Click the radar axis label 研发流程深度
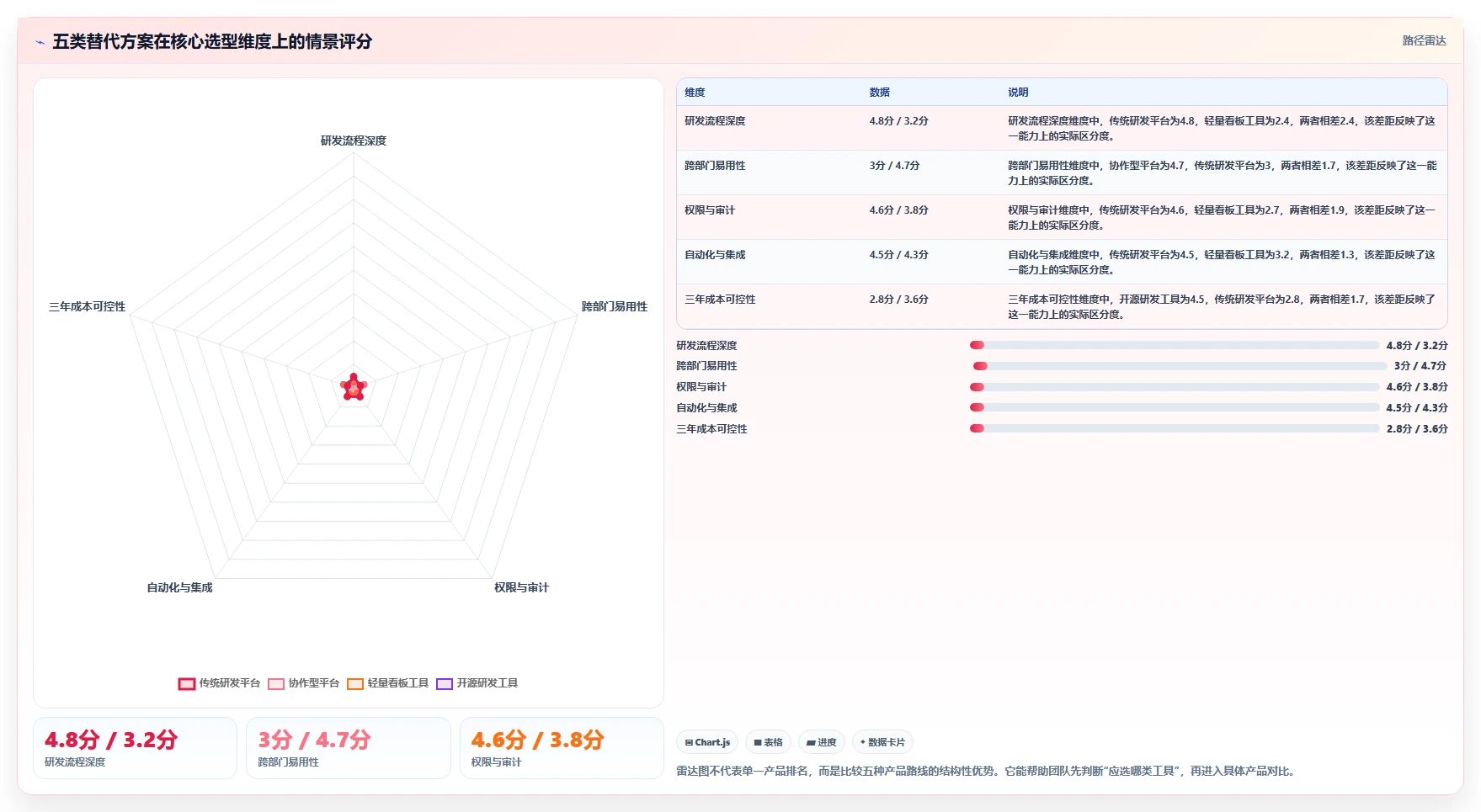This screenshot has width=1481, height=812. (x=354, y=141)
